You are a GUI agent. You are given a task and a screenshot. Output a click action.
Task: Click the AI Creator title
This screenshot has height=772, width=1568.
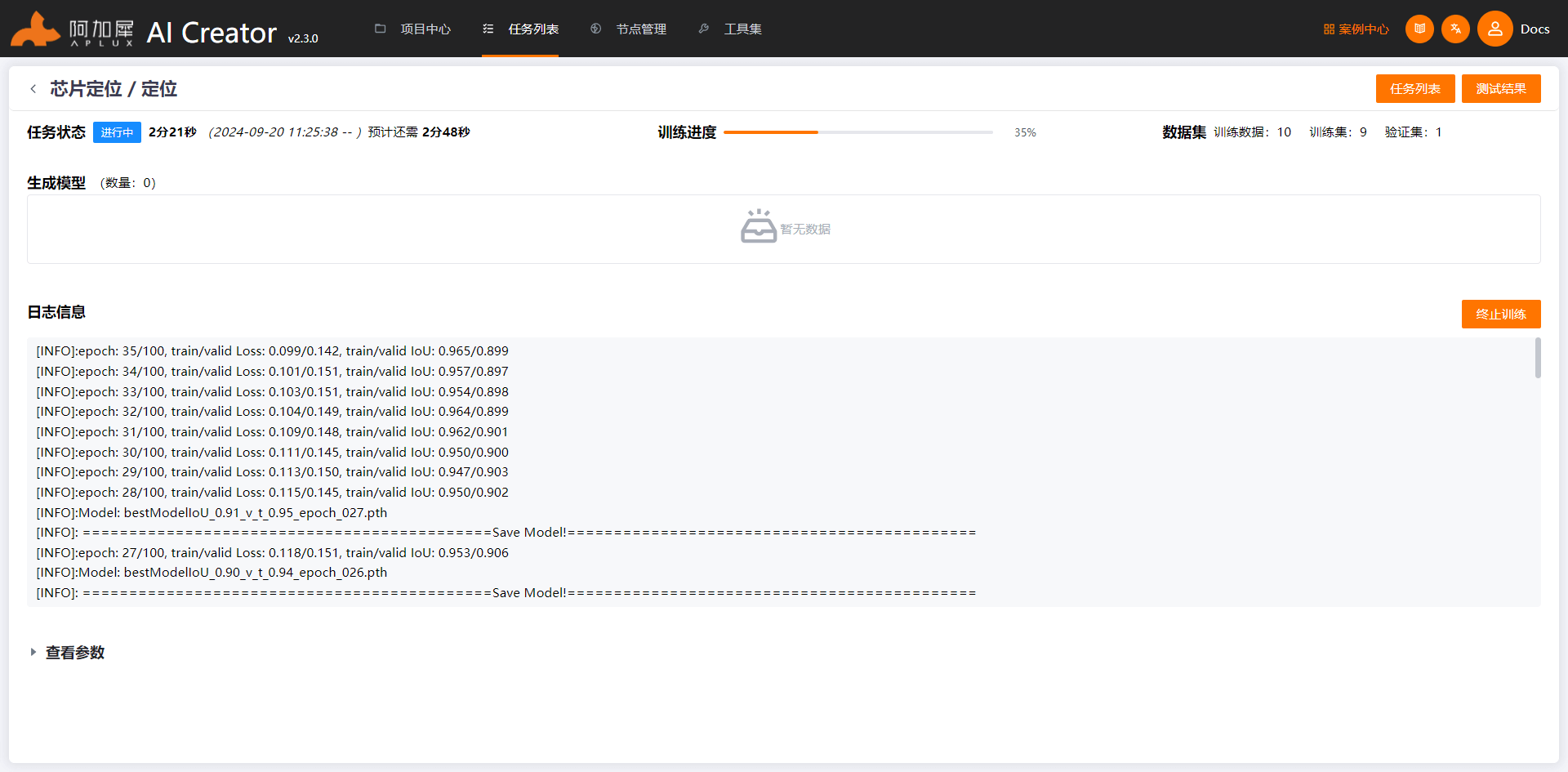pyautogui.click(x=212, y=33)
